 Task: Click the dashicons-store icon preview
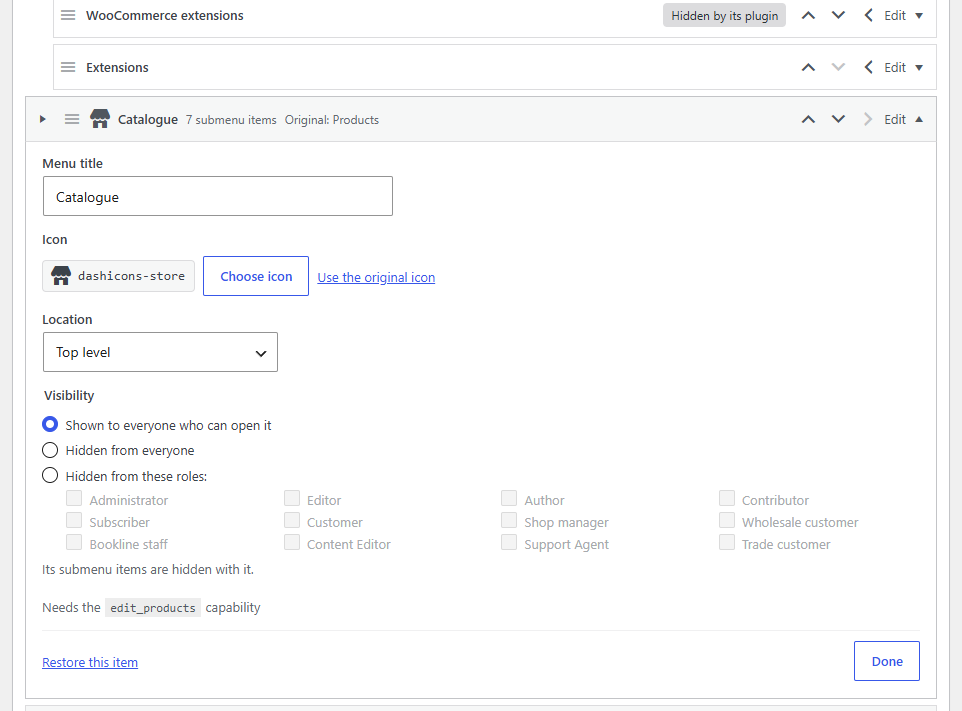(118, 276)
